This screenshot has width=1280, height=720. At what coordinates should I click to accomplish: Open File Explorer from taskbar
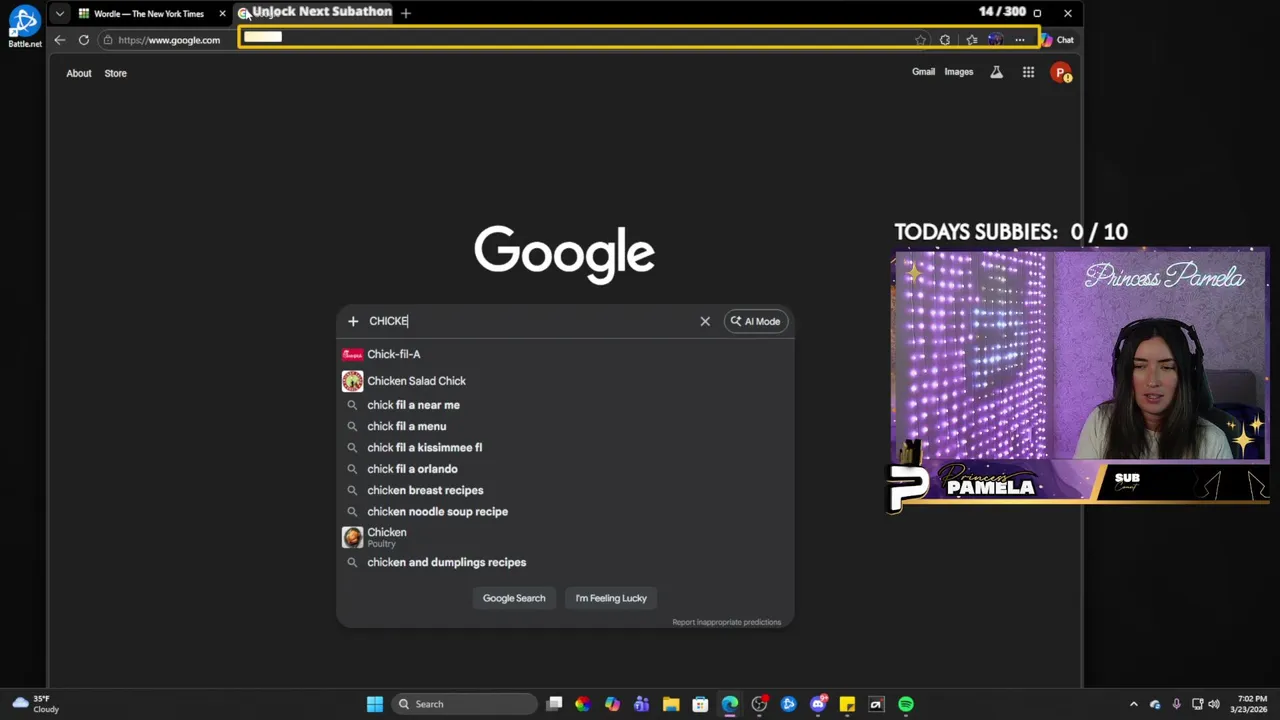coord(671,704)
